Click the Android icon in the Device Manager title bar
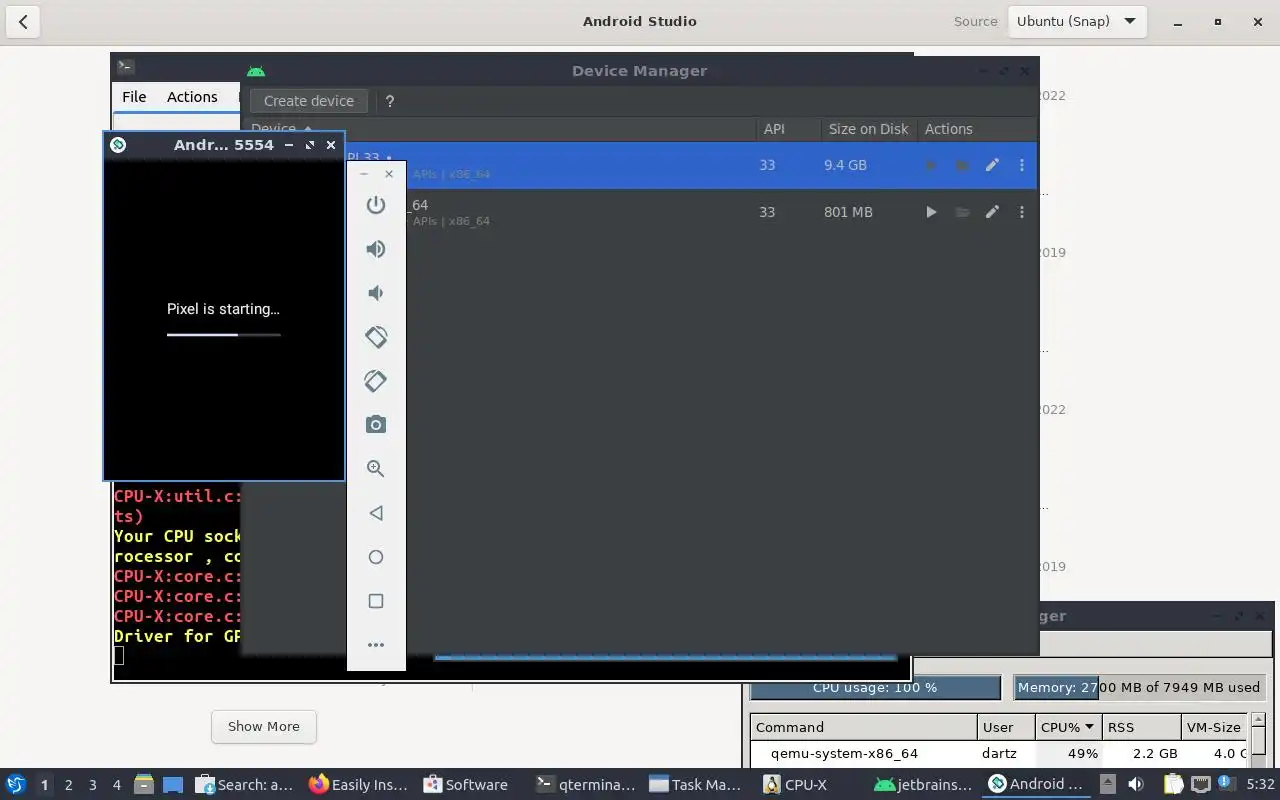1280x800 pixels. pyautogui.click(x=256, y=71)
